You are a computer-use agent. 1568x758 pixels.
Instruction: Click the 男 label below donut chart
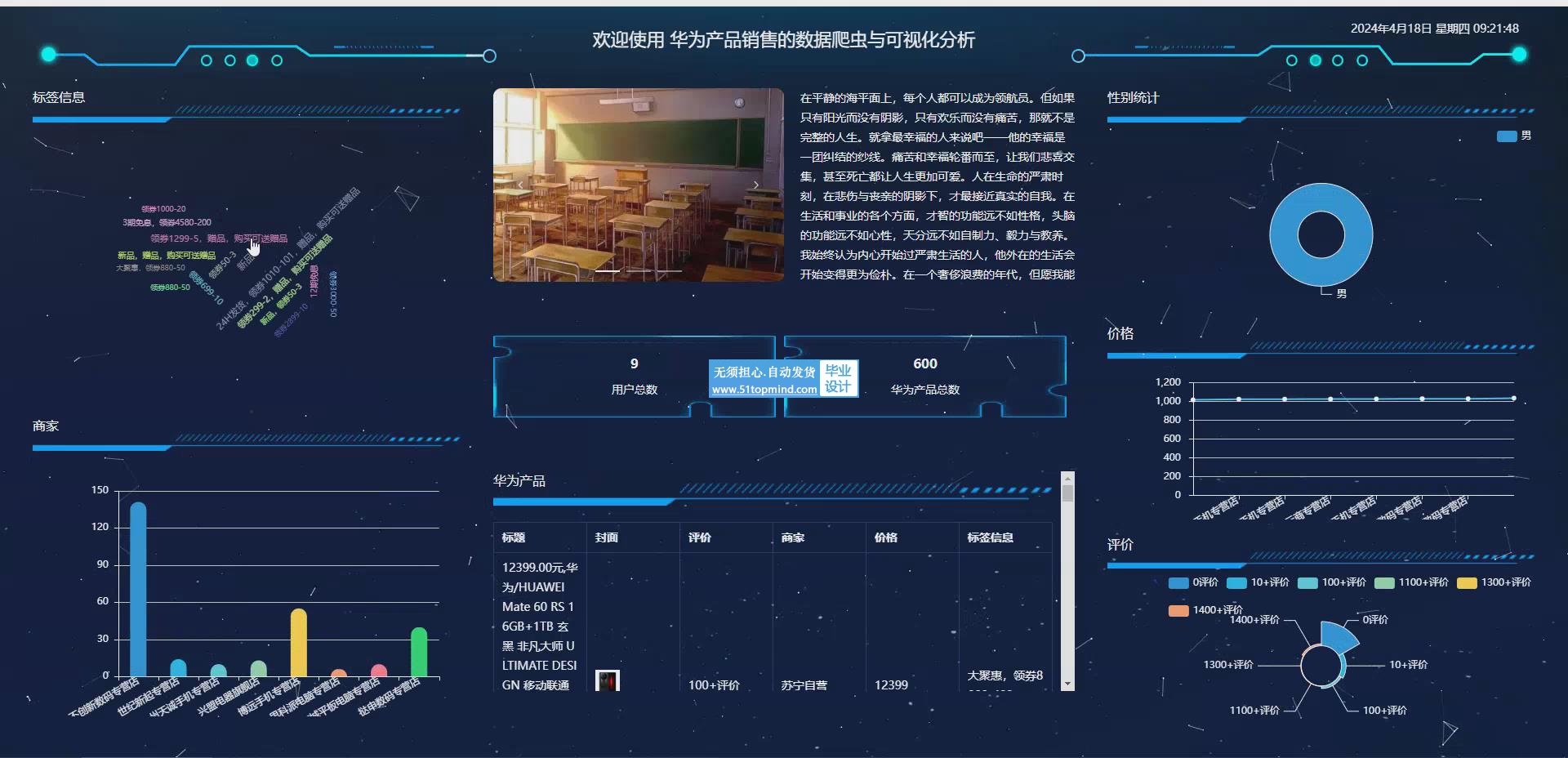click(x=1342, y=294)
